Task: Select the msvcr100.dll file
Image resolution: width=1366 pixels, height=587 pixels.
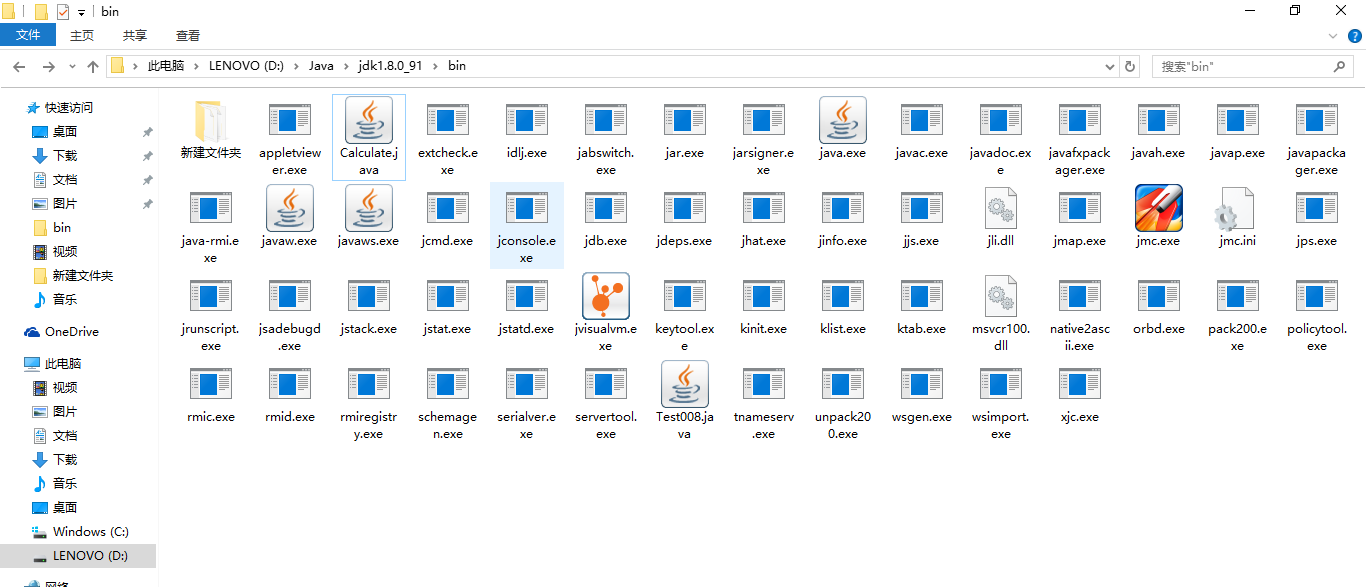Action: click(1001, 313)
